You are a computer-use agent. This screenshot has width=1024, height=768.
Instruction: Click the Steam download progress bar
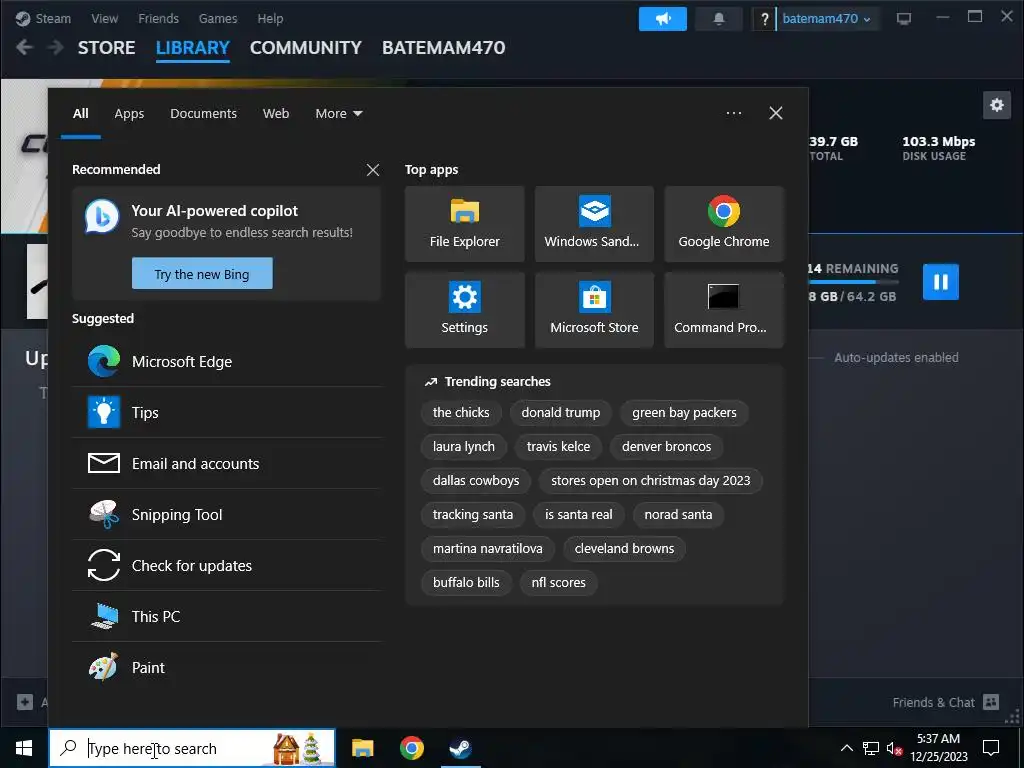(853, 282)
